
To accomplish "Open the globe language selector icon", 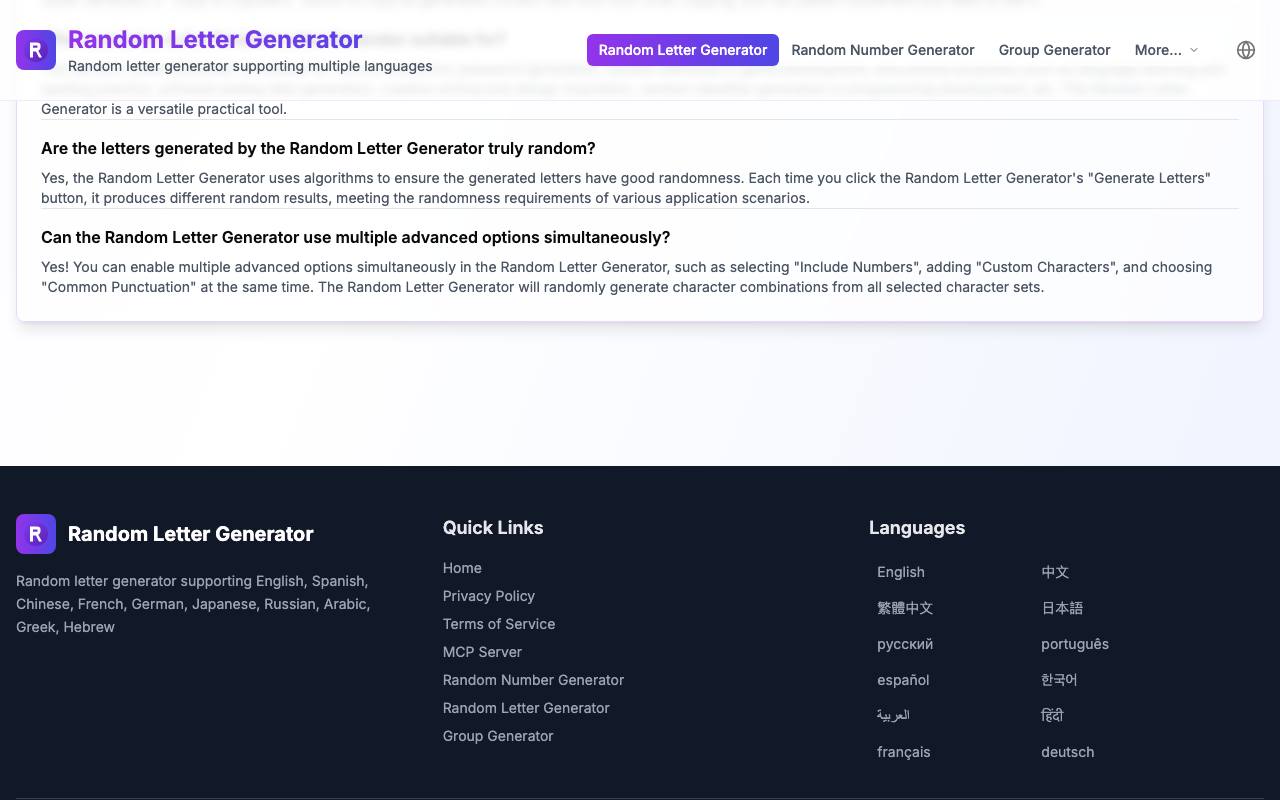I will pyautogui.click(x=1246, y=50).
